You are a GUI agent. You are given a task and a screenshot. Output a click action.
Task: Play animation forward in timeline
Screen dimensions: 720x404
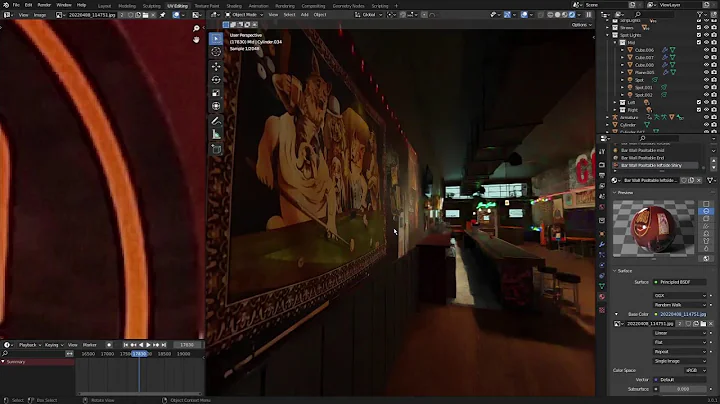[x=148, y=345]
